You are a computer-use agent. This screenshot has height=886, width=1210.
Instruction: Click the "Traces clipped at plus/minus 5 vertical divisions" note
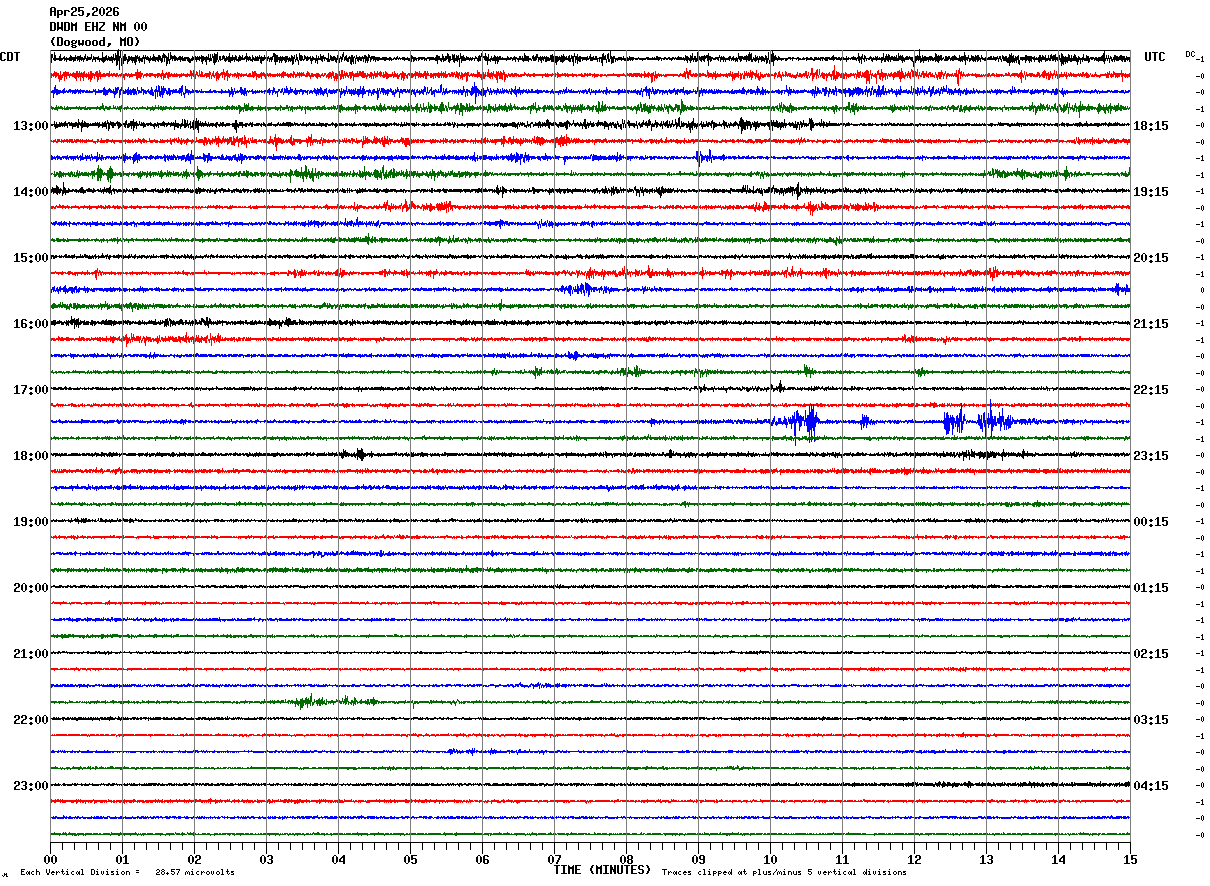click(784, 873)
